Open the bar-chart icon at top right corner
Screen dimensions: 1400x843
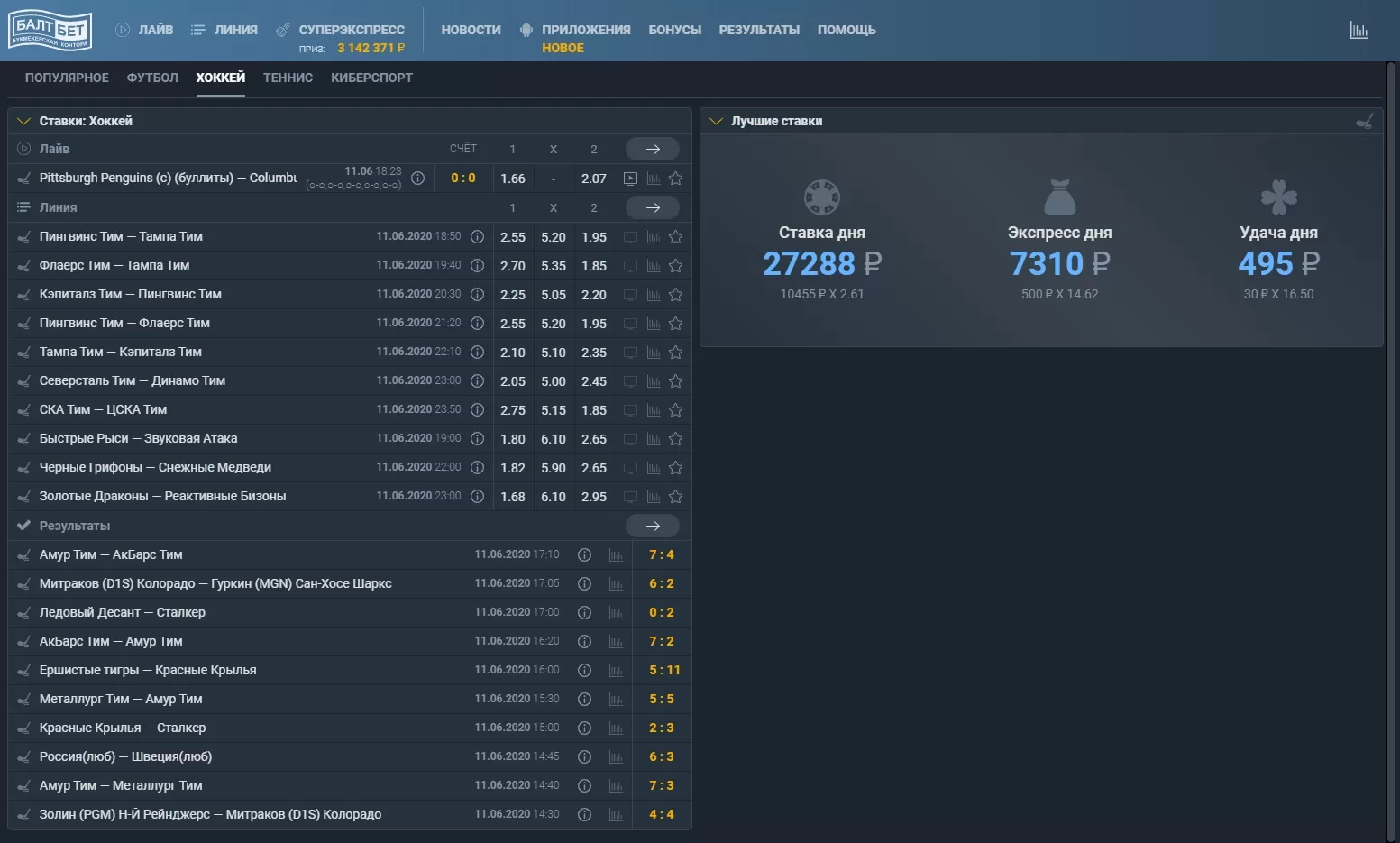1359,29
